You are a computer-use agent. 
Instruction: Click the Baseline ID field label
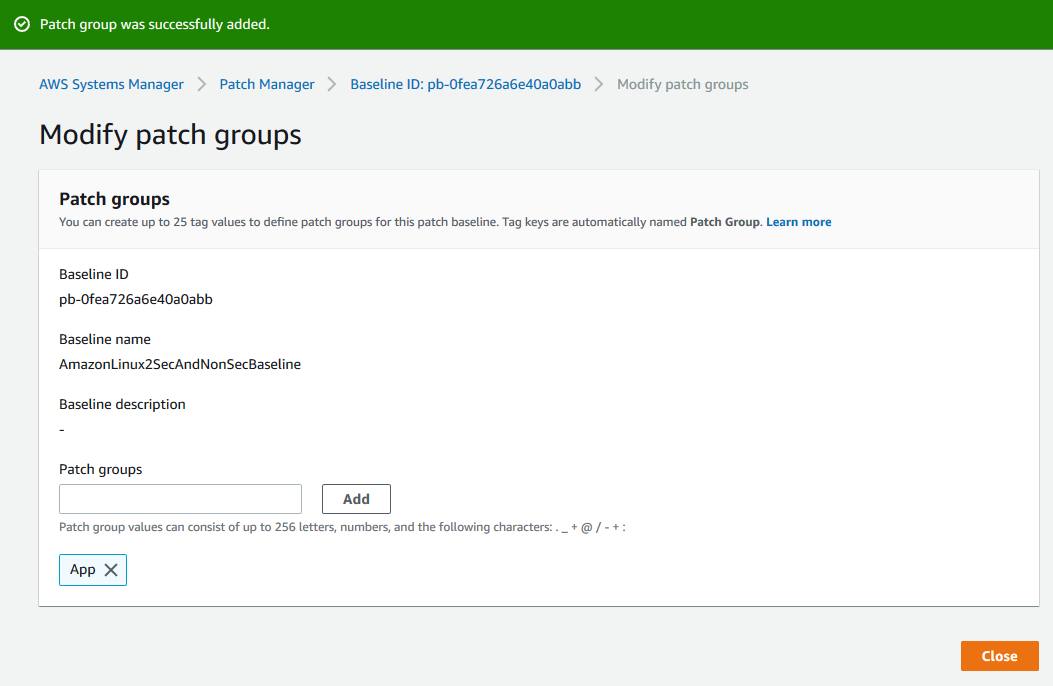coord(94,274)
